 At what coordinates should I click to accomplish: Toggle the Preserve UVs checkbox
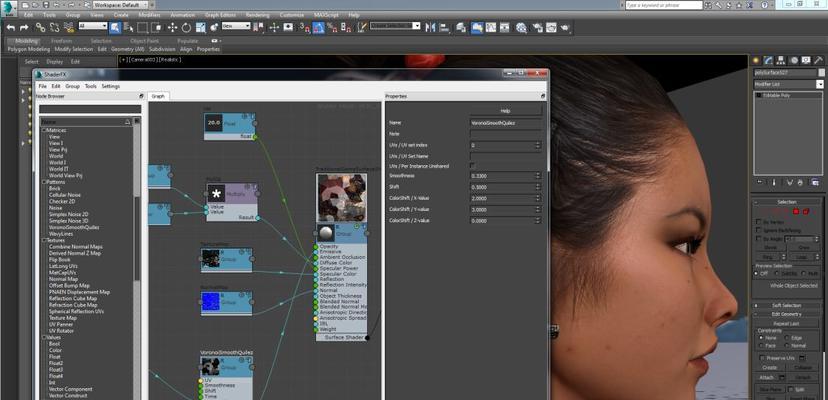(762, 358)
